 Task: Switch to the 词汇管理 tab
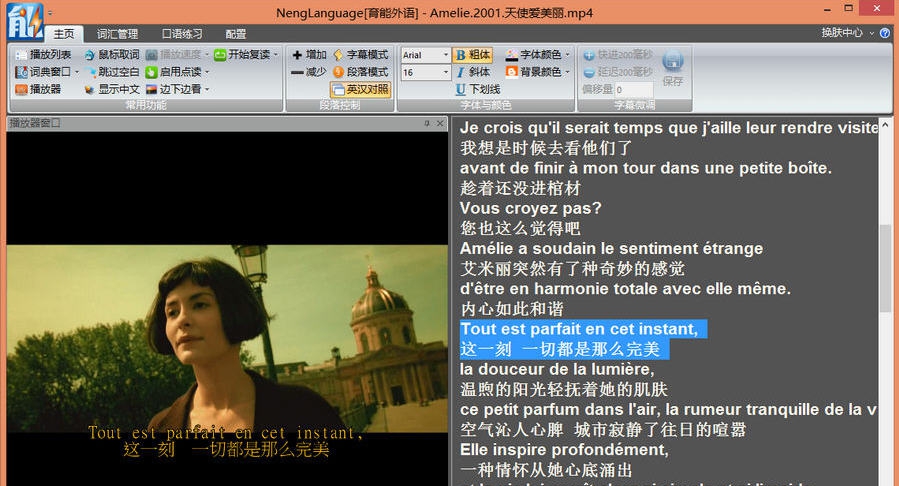[117, 34]
